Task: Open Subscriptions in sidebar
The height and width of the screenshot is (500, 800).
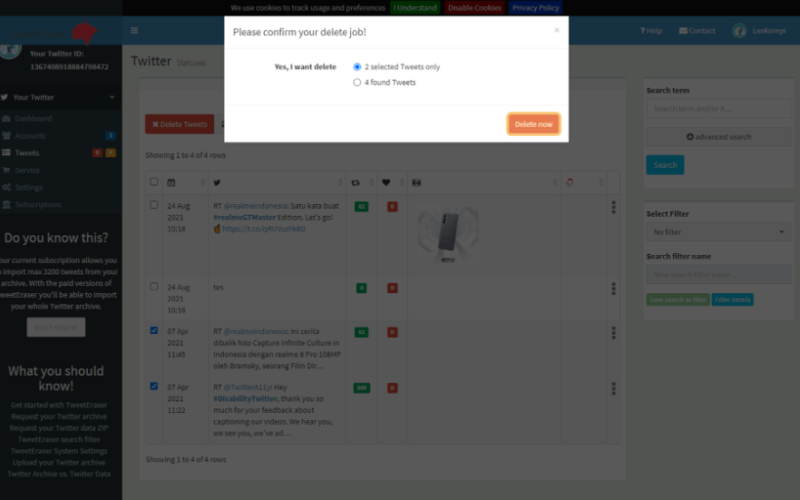Action: 38,205
